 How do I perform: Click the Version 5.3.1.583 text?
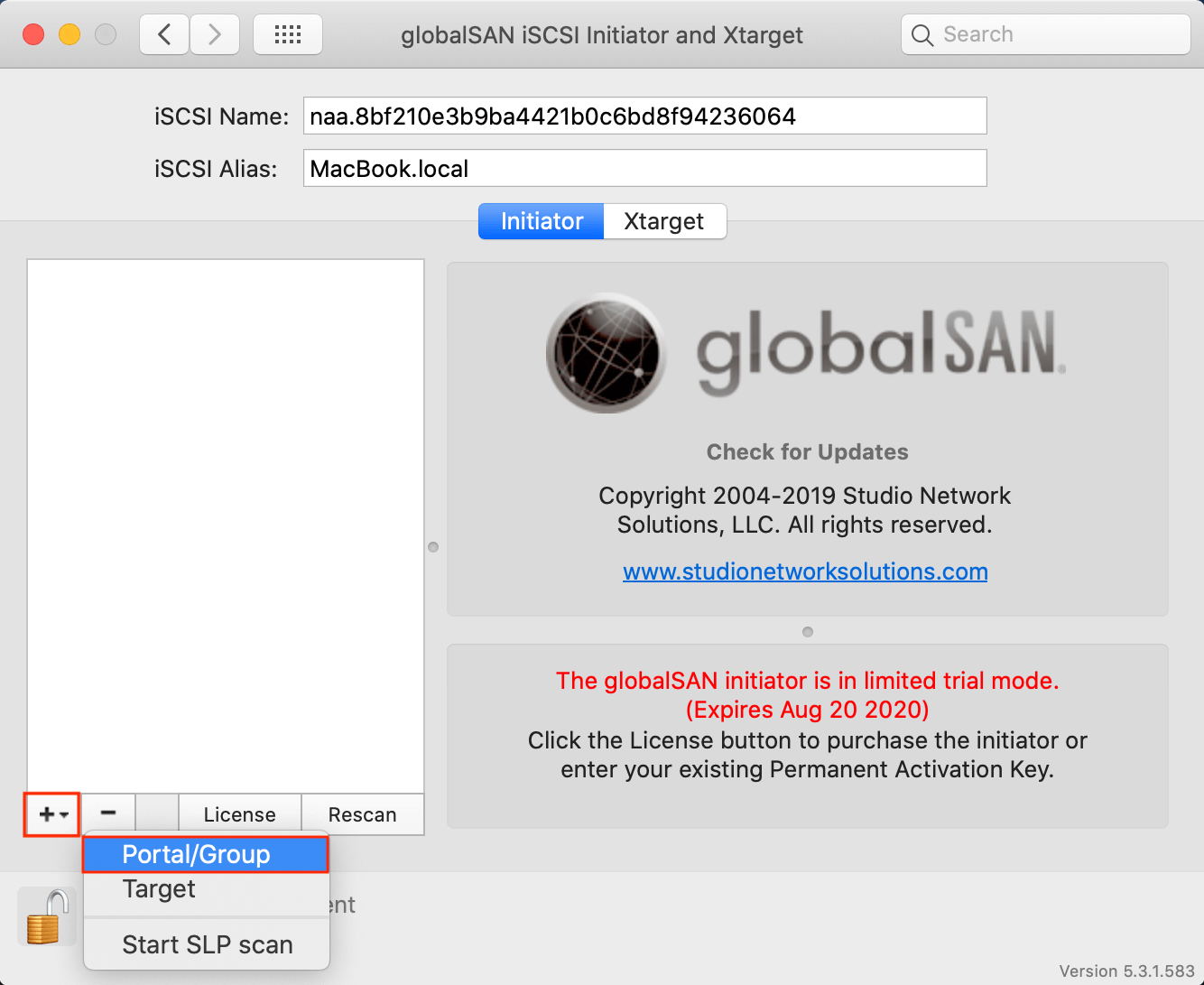pos(1126,971)
